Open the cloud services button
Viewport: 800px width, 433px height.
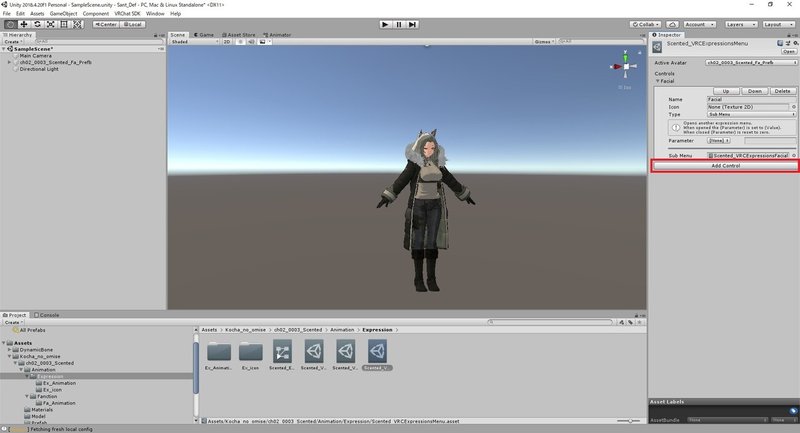point(672,24)
